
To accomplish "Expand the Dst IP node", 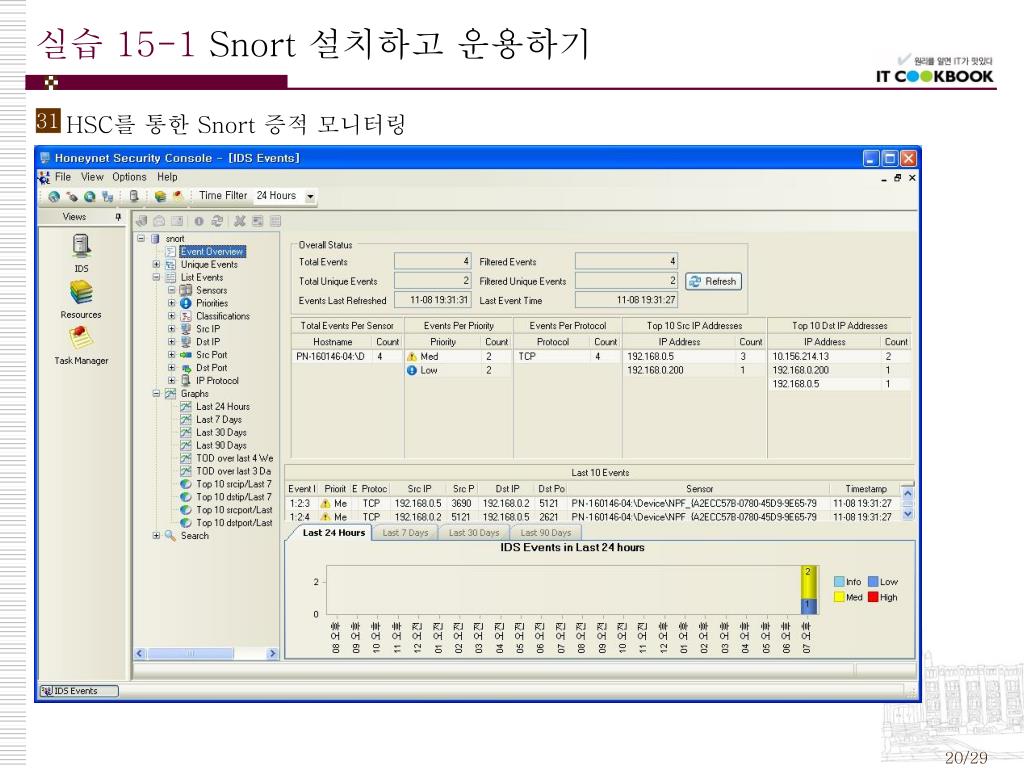I will 171,342.
